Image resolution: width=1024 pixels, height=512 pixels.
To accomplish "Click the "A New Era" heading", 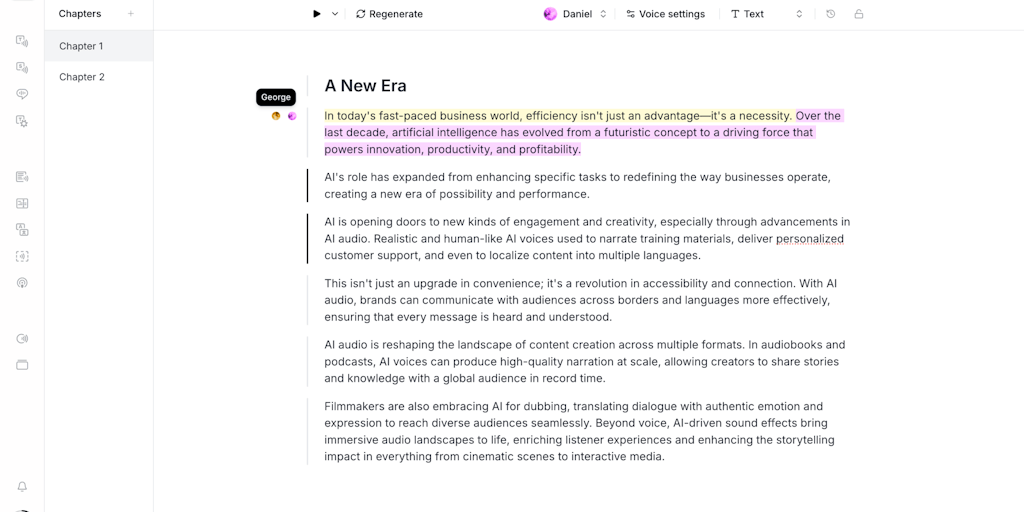I will (x=365, y=86).
